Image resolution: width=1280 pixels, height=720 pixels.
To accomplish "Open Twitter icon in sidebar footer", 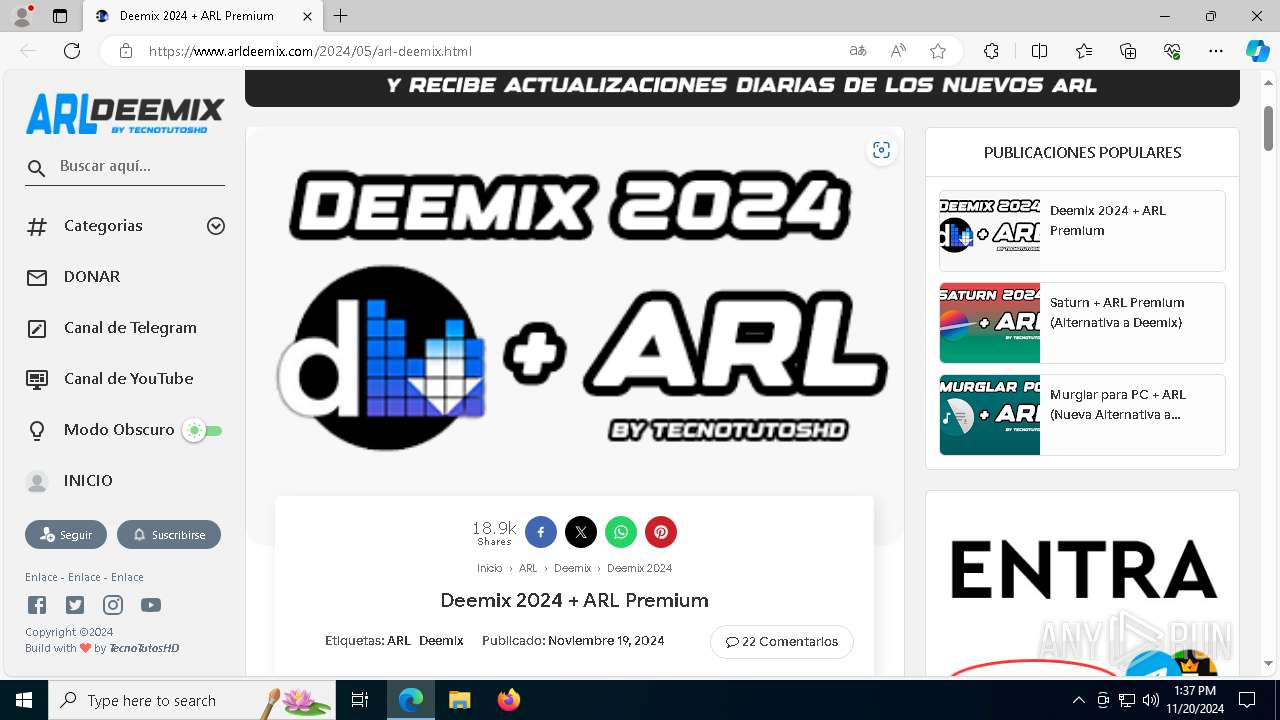I will (x=75, y=605).
